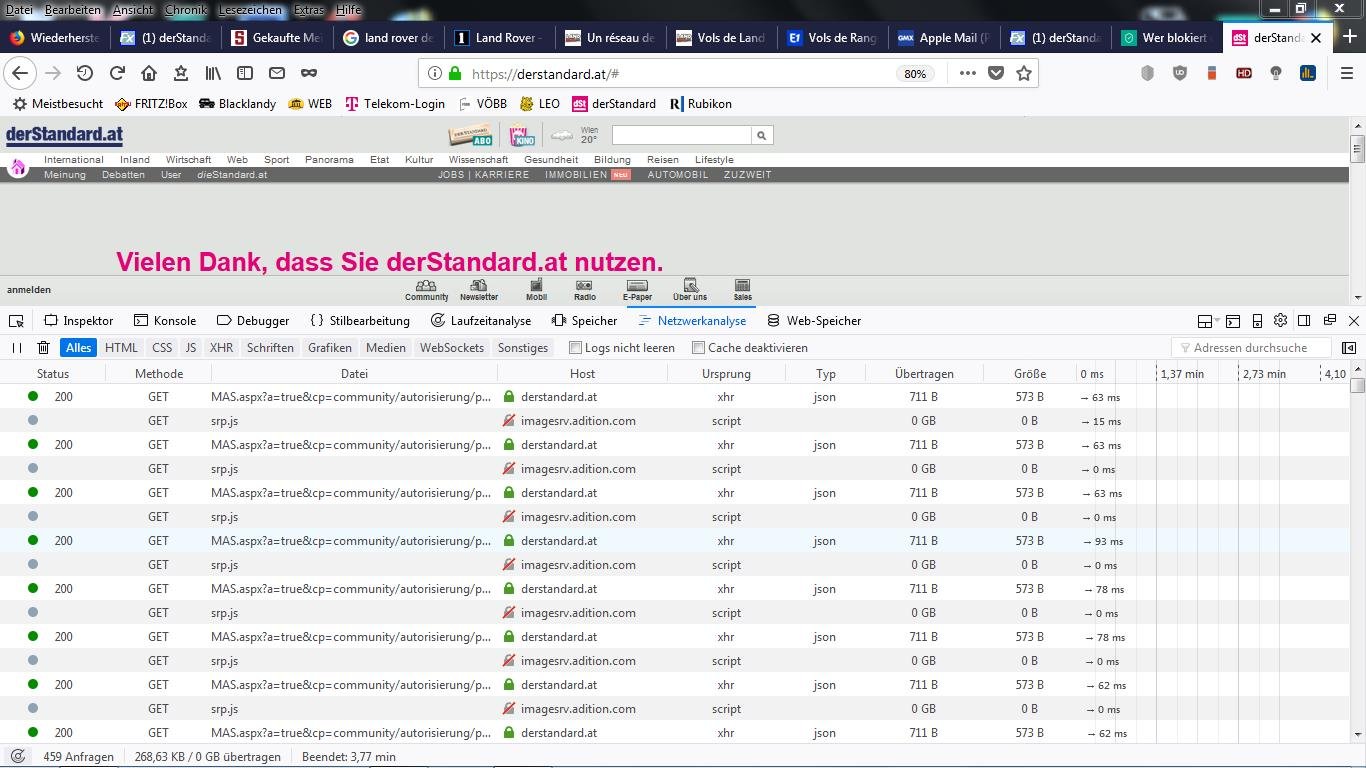Enable "Logs nicht leeren" checkbox
Screen dimensions: 1366x768
[x=575, y=348]
